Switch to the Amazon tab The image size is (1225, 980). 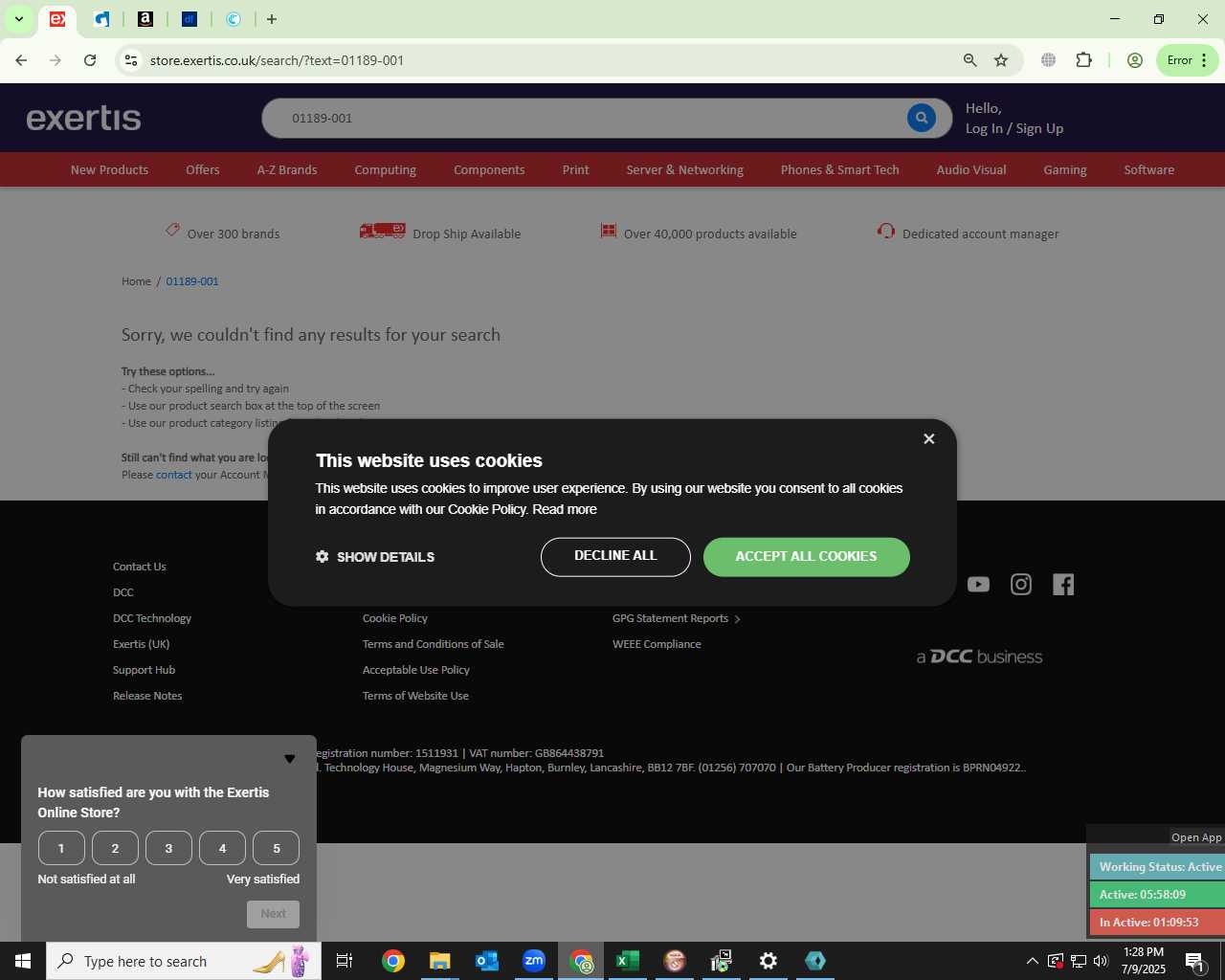pos(145,19)
